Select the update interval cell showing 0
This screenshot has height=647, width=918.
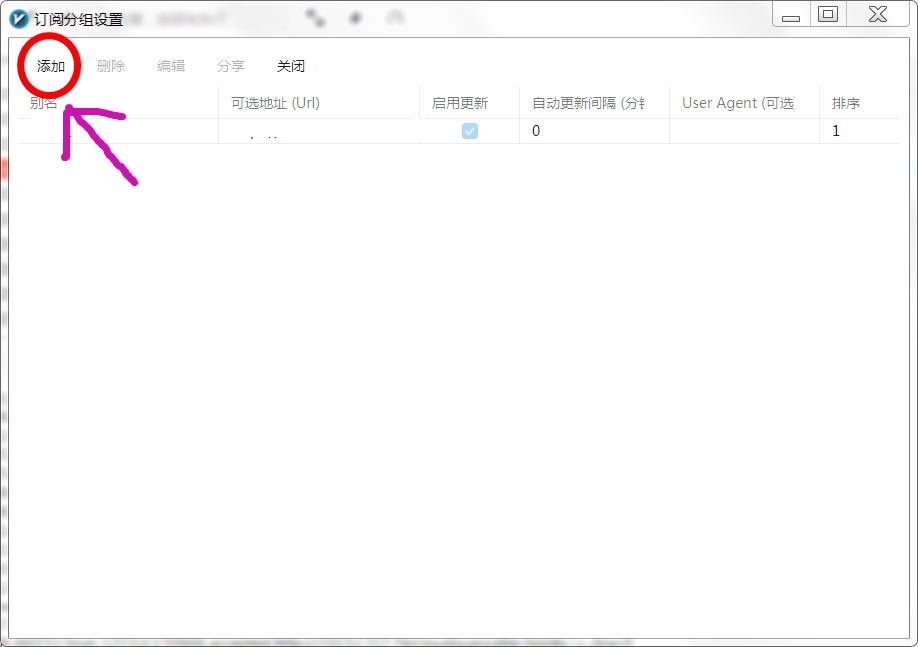[594, 131]
